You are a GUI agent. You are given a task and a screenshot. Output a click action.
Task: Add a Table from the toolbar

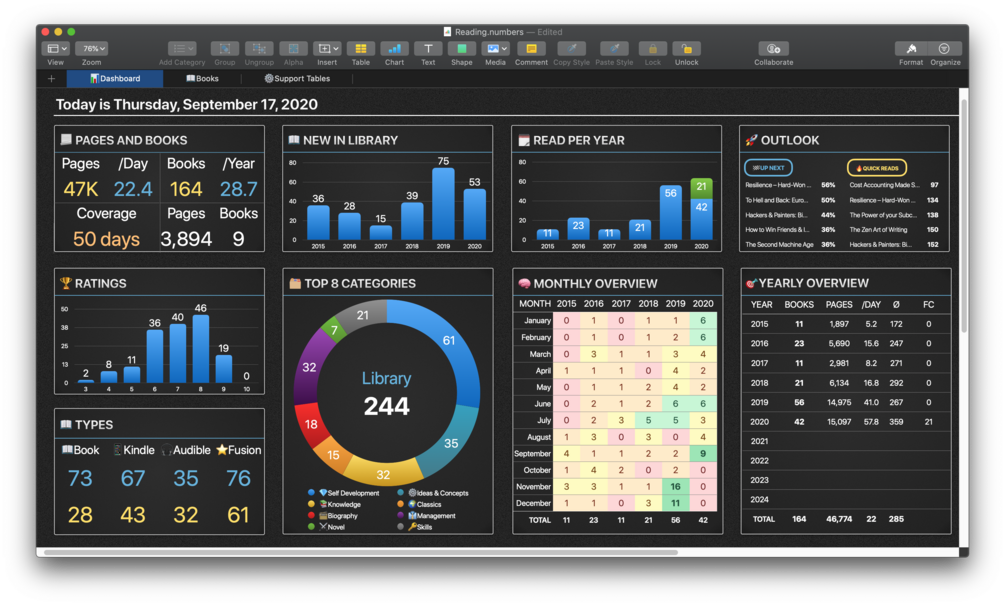coord(361,49)
